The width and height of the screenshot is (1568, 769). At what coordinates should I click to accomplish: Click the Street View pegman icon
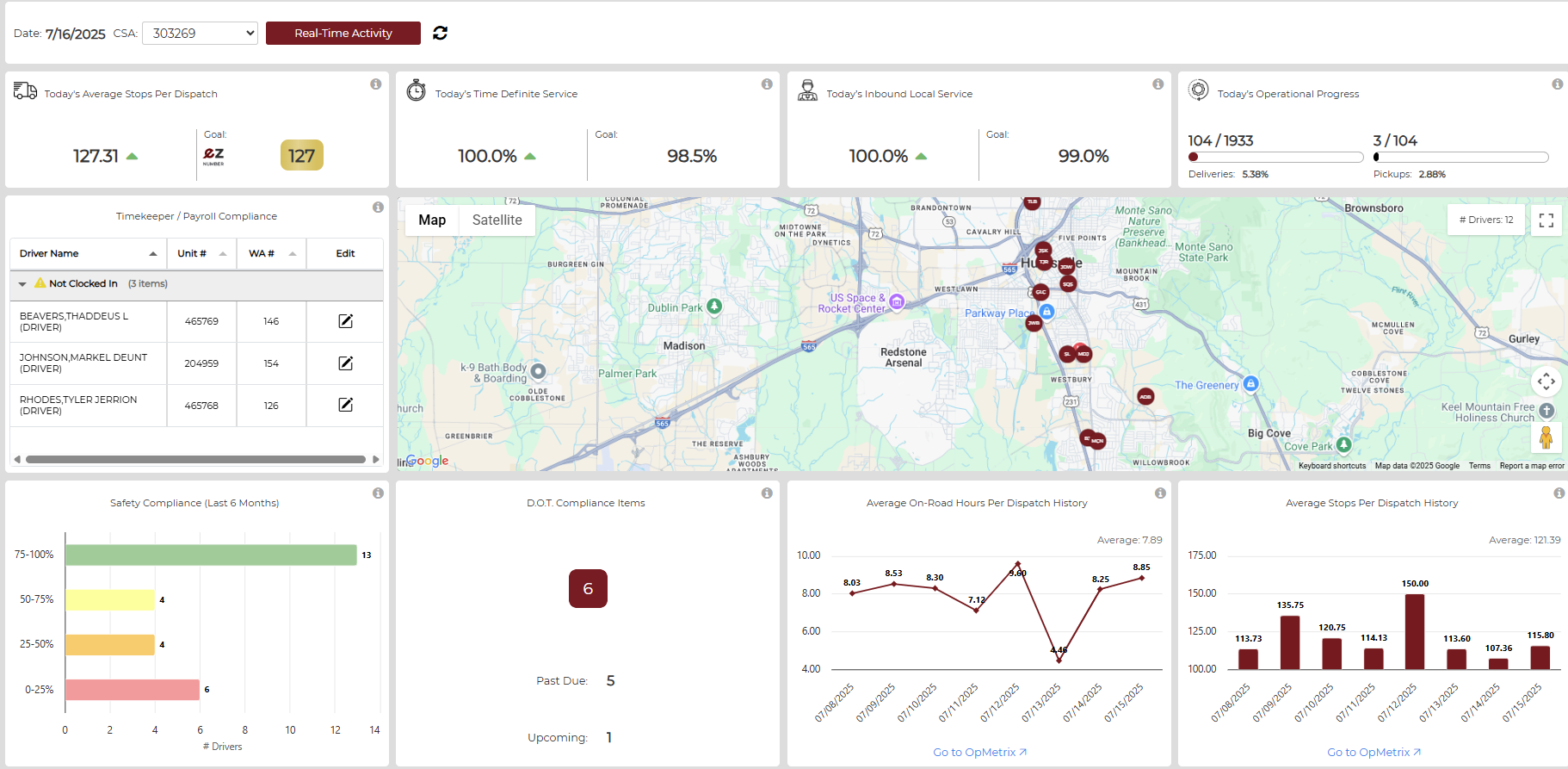click(x=1546, y=437)
